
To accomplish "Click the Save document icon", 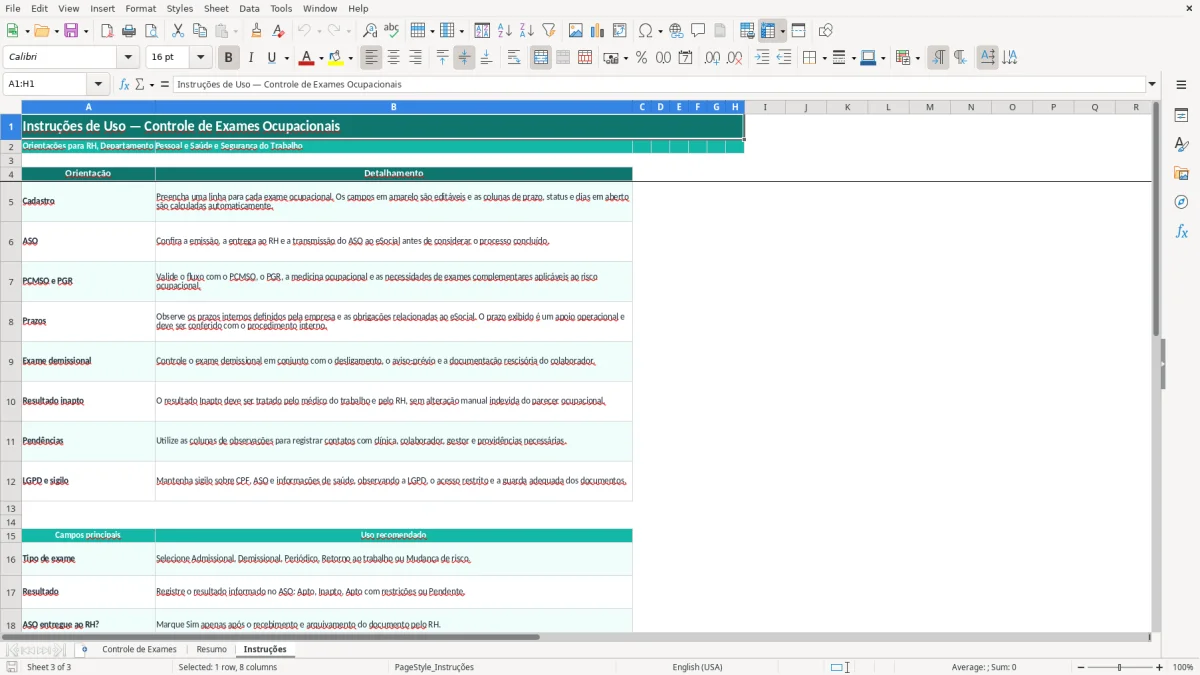I will pos(71,31).
